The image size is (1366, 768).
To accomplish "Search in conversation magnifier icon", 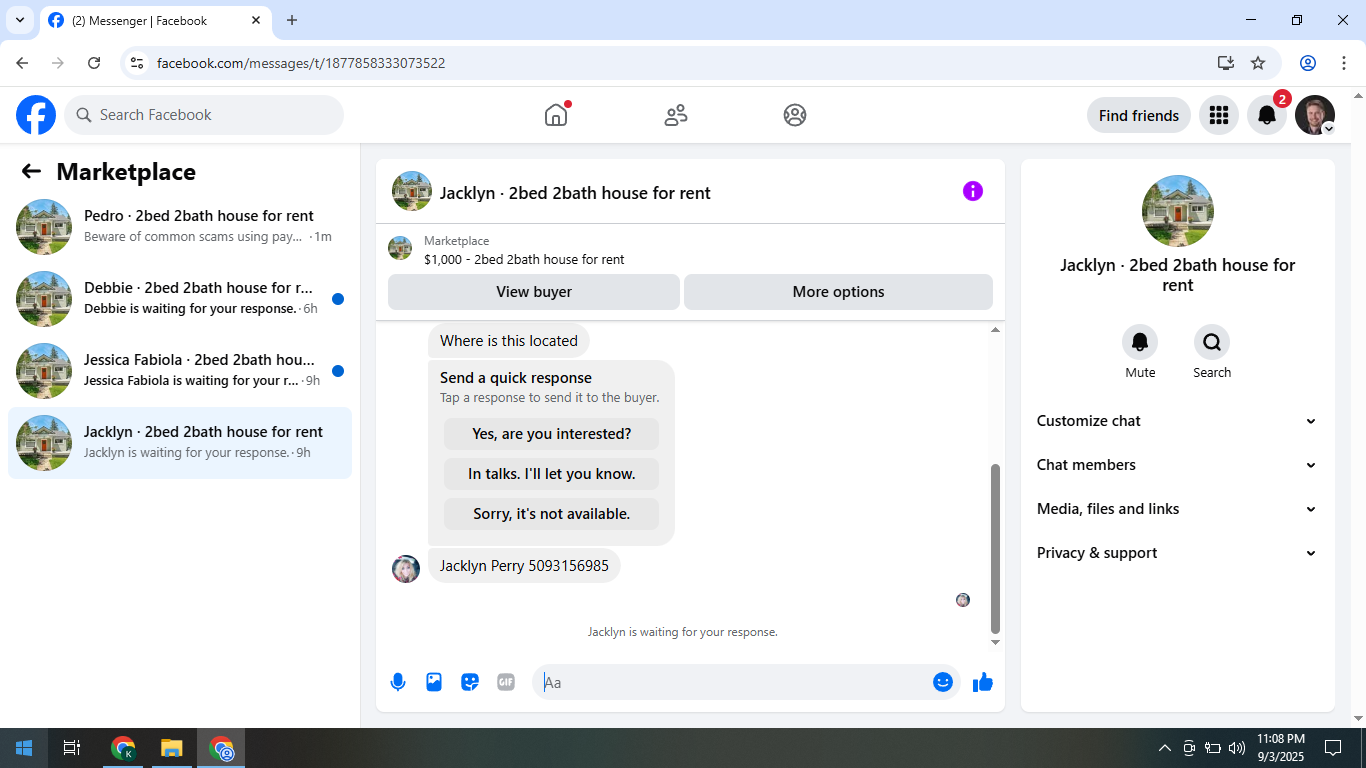I will 1212,343.
